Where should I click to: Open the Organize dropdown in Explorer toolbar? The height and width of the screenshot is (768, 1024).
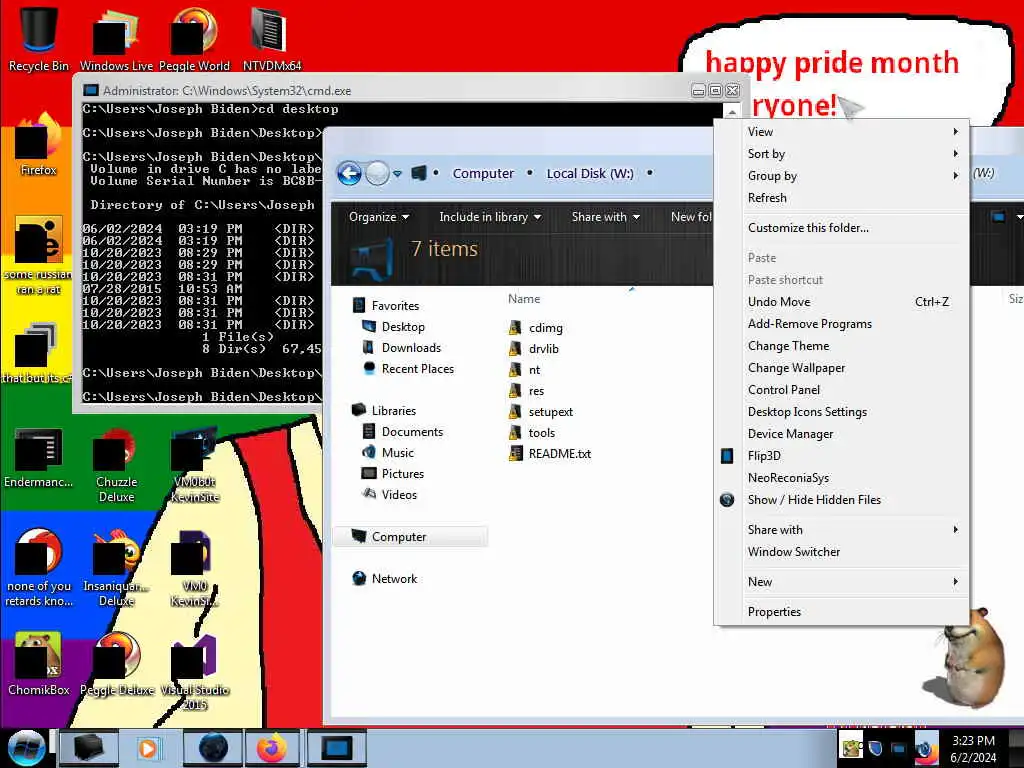click(379, 217)
